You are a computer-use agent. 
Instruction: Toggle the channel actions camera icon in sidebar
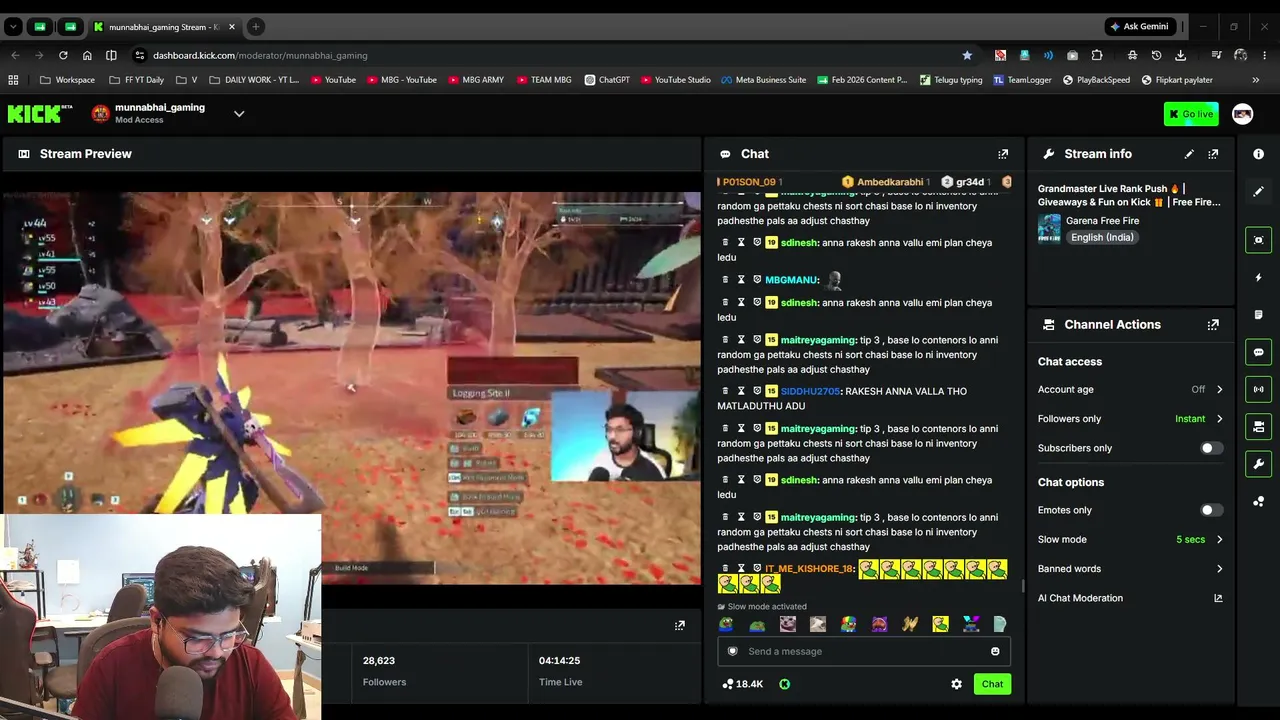1258,427
